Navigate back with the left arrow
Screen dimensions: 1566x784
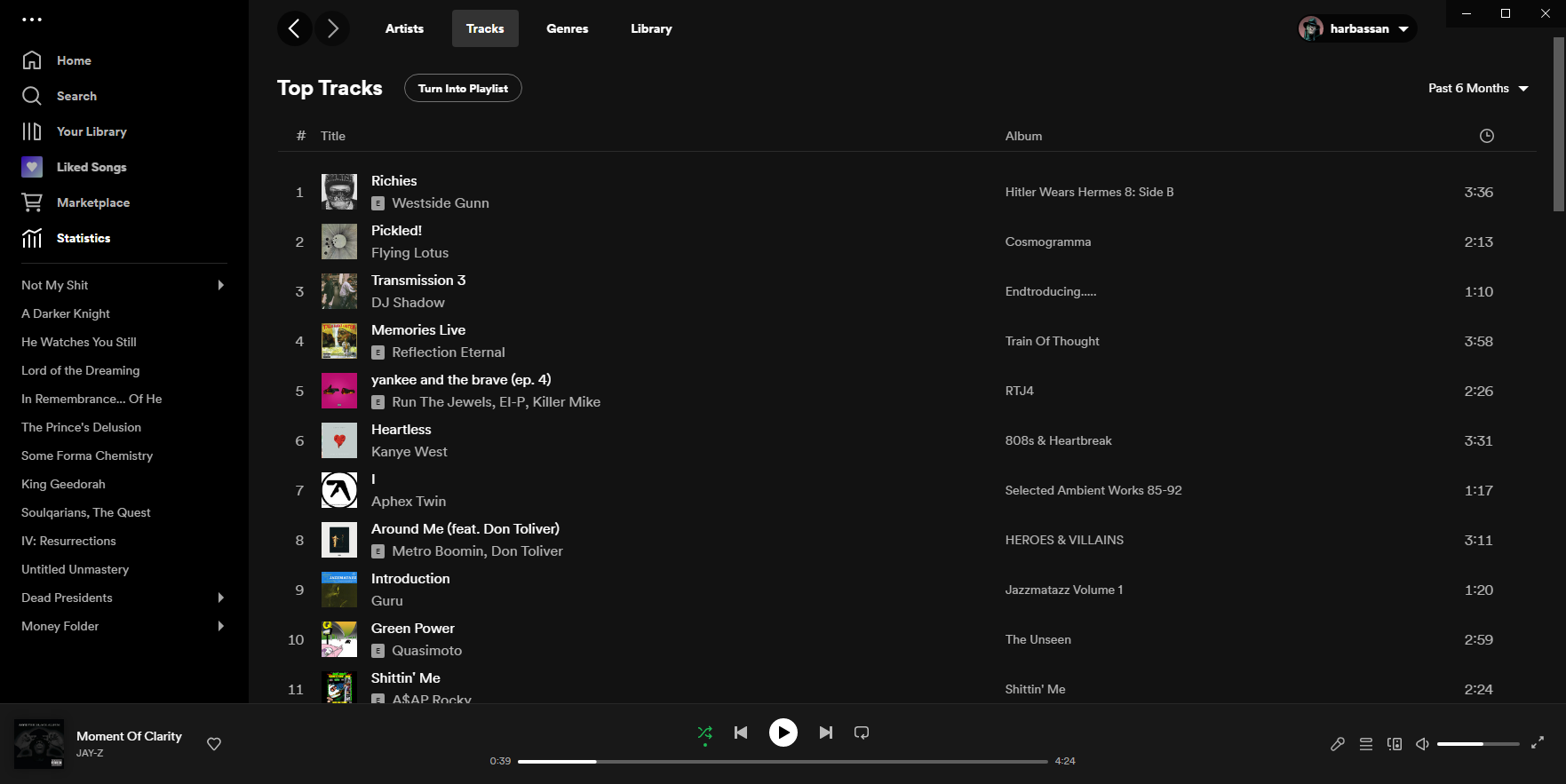pos(294,28)
